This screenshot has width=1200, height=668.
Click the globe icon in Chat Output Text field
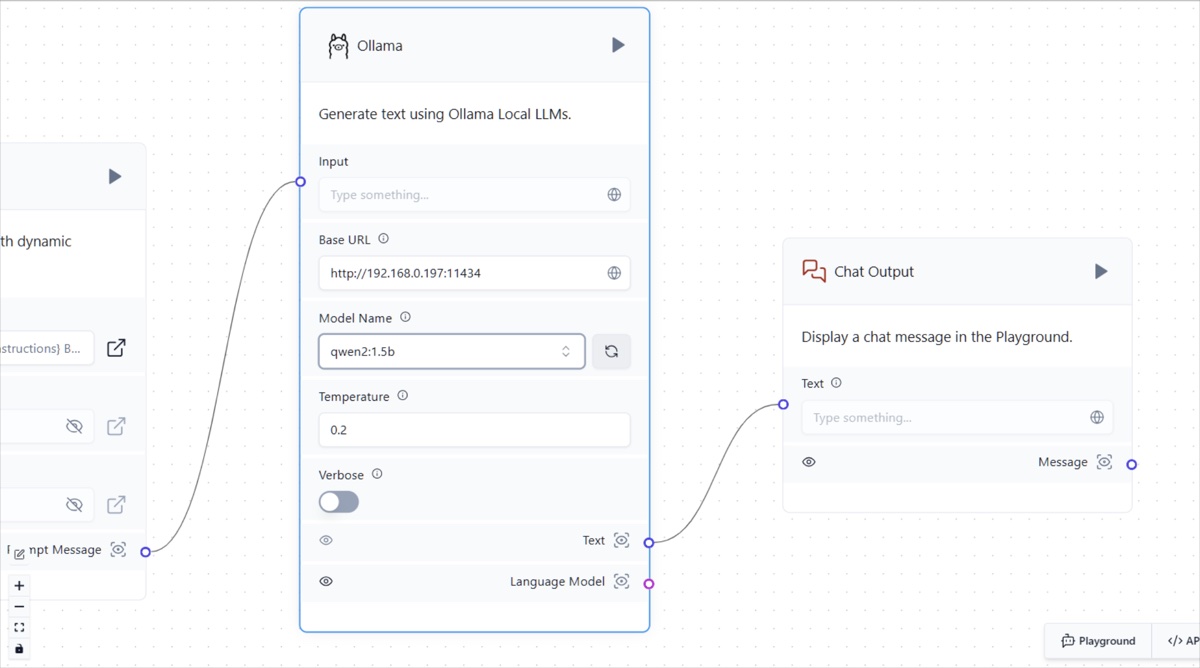coord(1097,418)
